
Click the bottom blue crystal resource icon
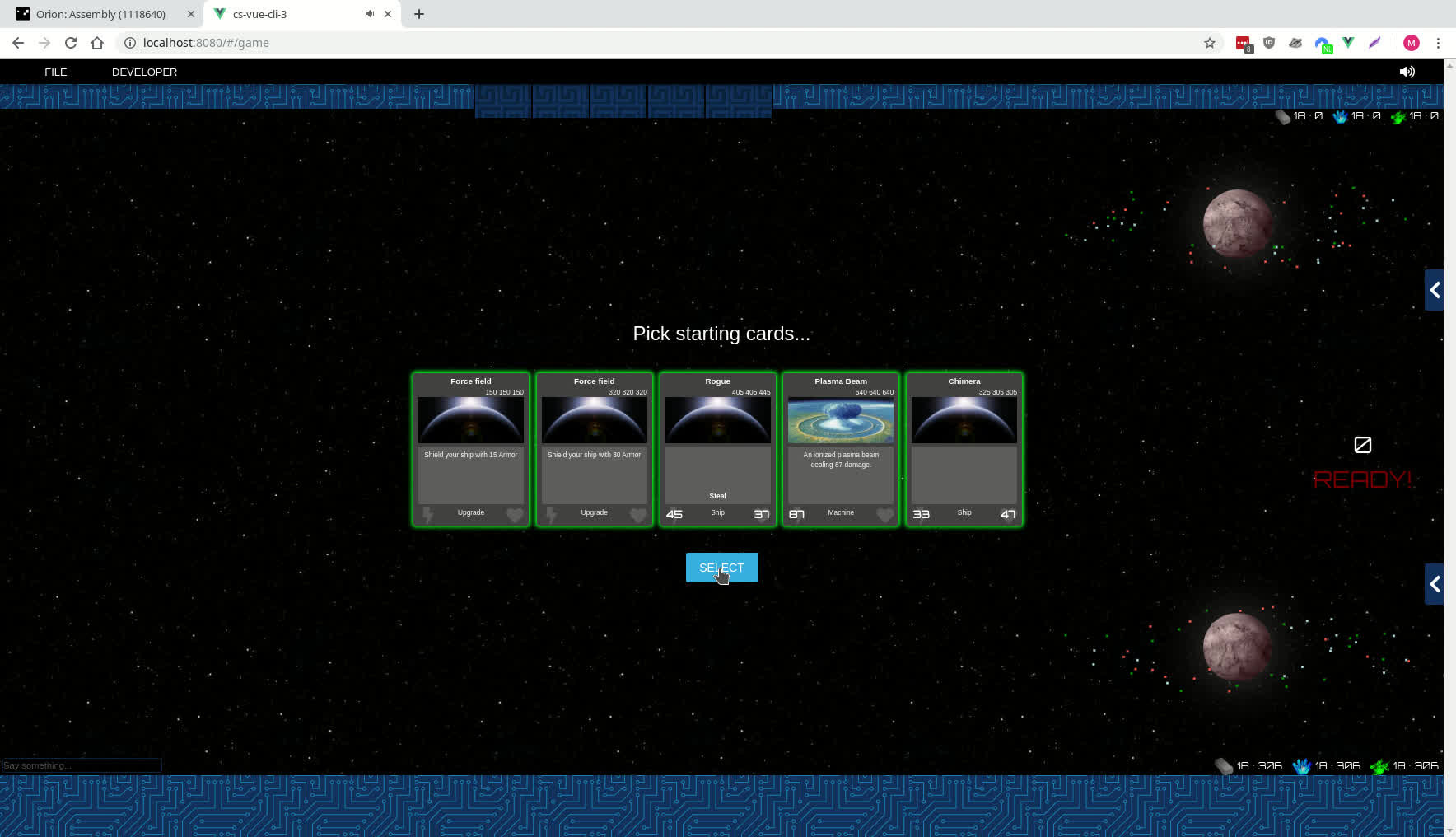(x=1301, y=766)
